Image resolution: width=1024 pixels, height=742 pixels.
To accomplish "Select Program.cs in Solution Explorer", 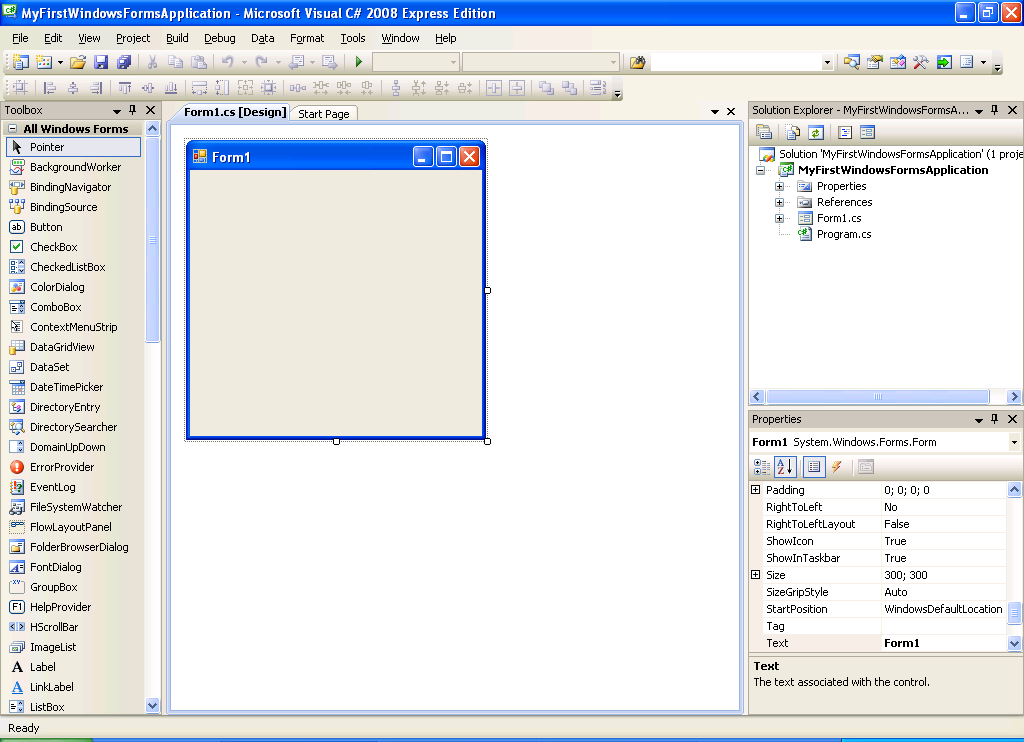I will 844,234.
